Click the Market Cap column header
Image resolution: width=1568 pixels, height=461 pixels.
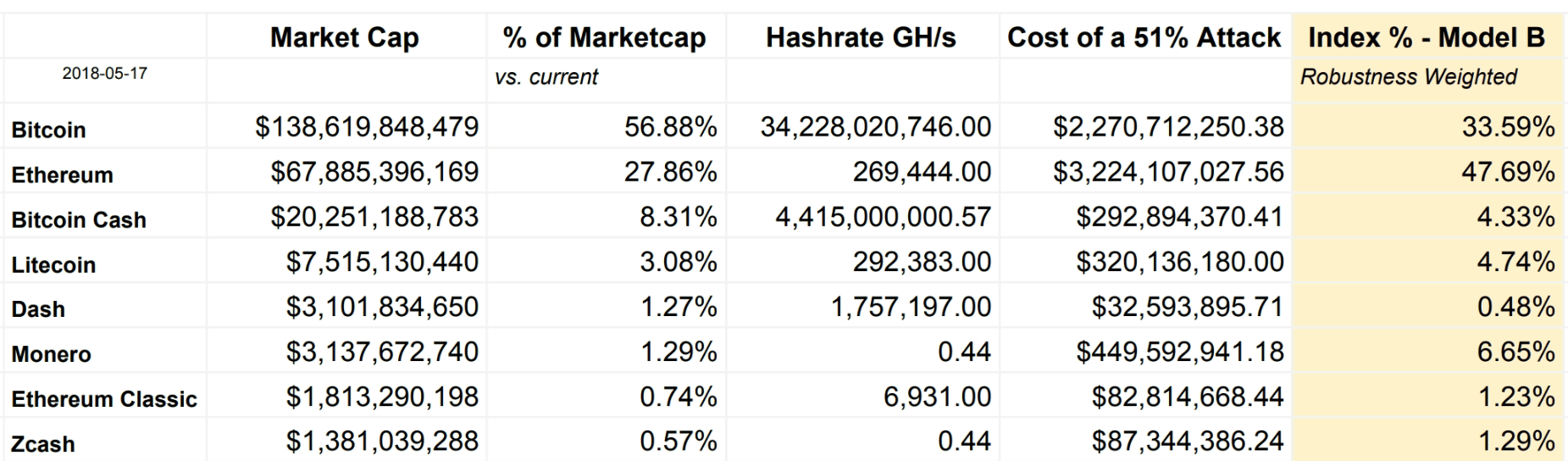tap(344, 37)
